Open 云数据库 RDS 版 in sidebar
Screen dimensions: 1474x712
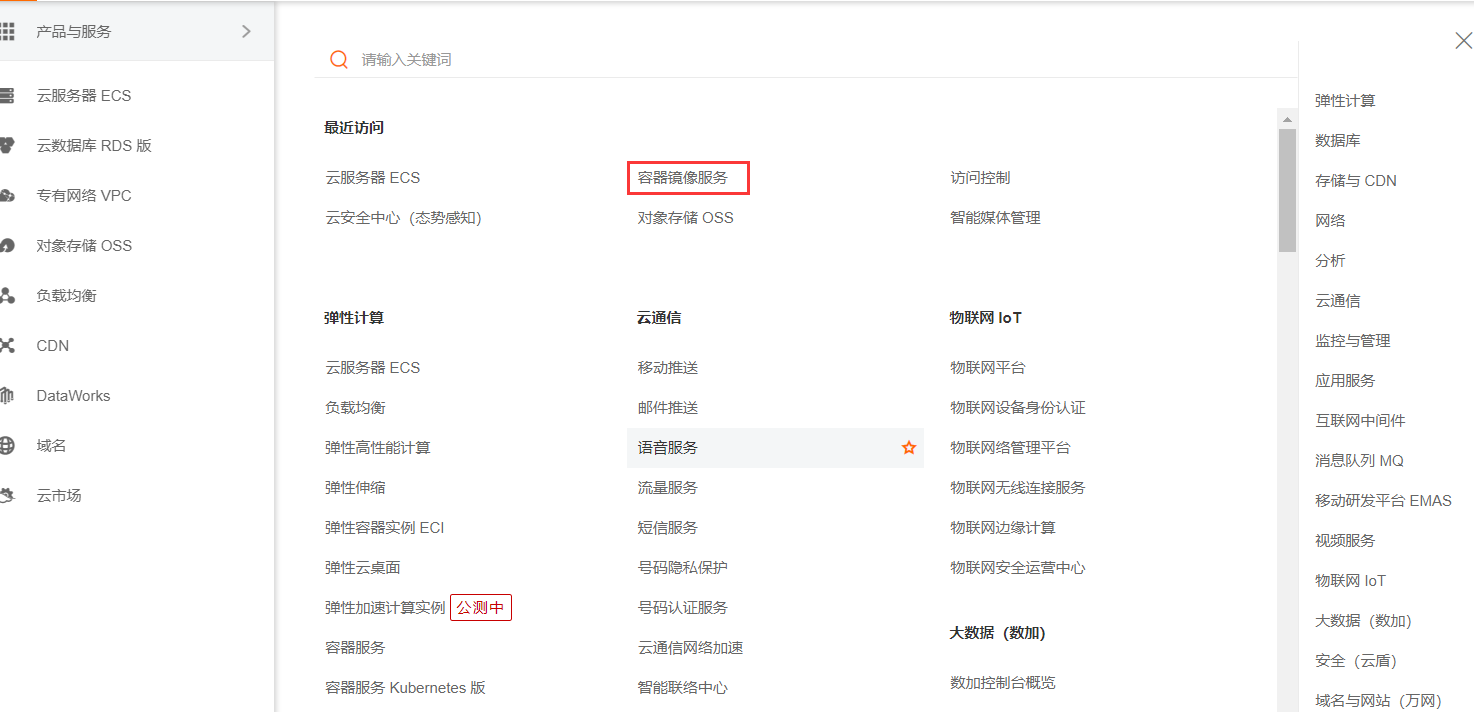click(x=94, y=146)
